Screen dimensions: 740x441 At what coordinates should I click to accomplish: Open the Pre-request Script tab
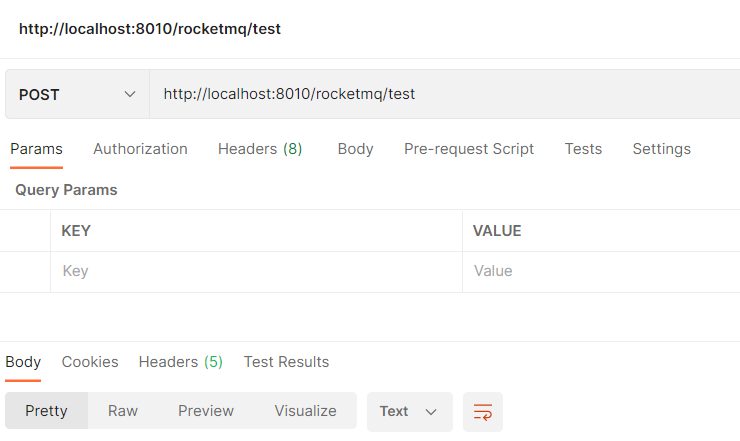pyautogui.click(x=469, y=149)
